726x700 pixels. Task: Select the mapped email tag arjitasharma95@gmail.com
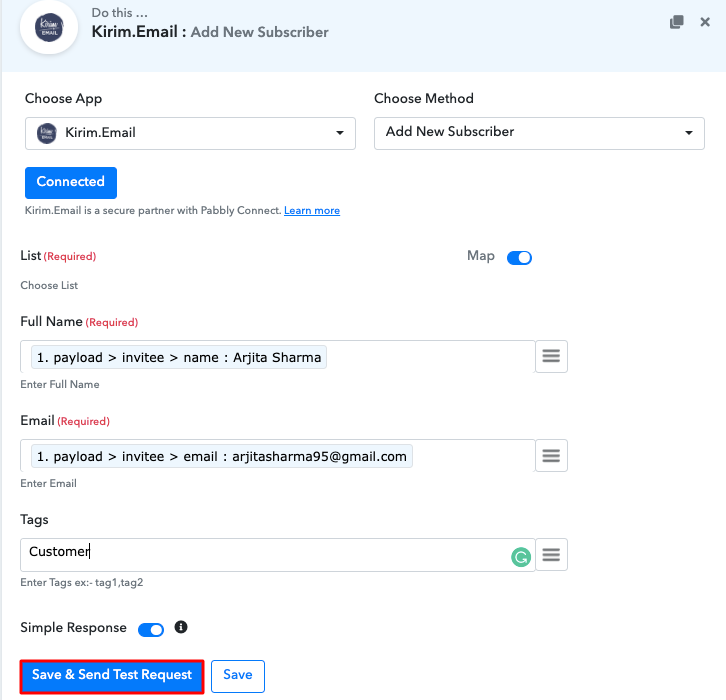[x=222, y=456]
